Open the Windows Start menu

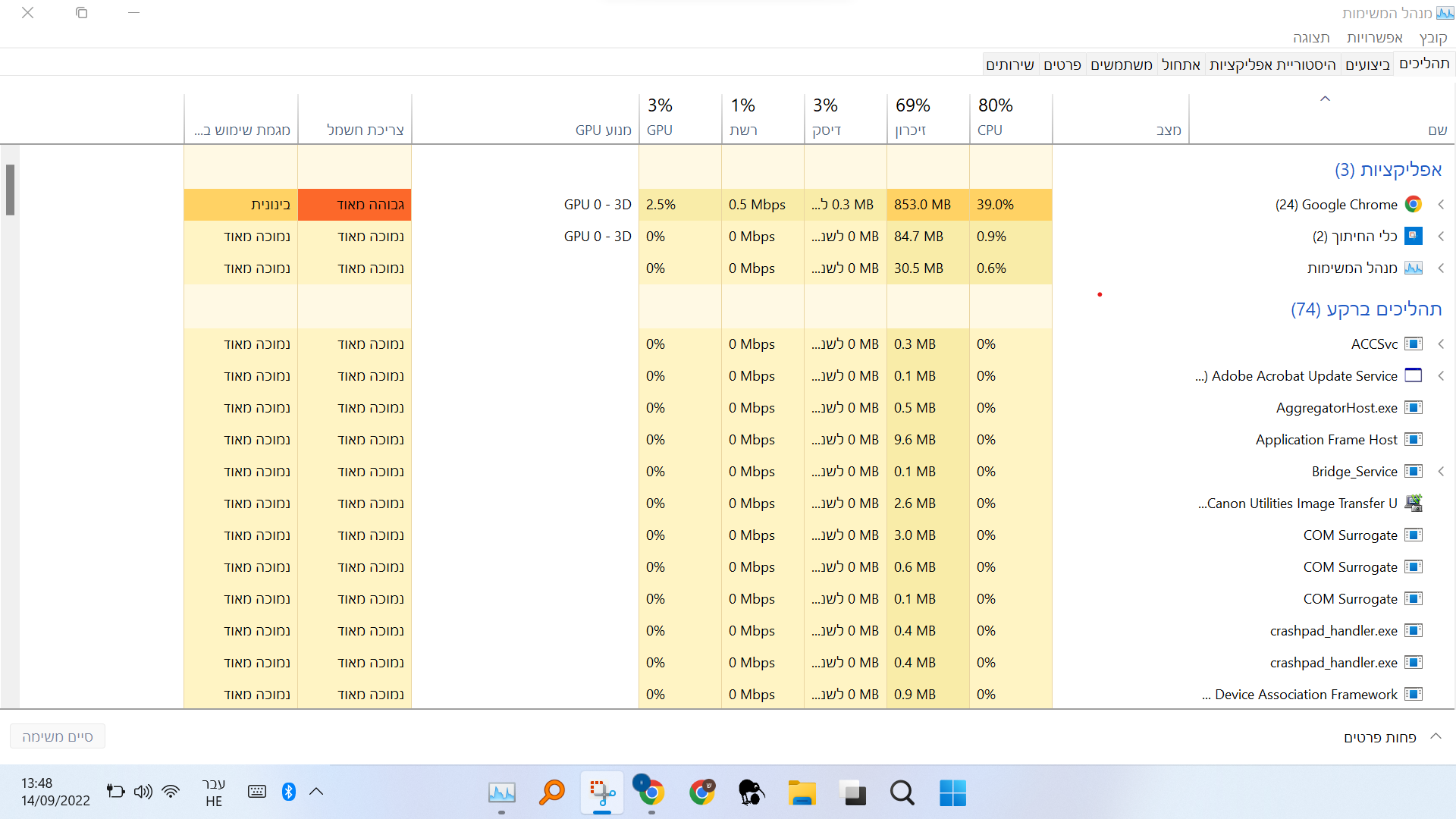tap(952, 793)
